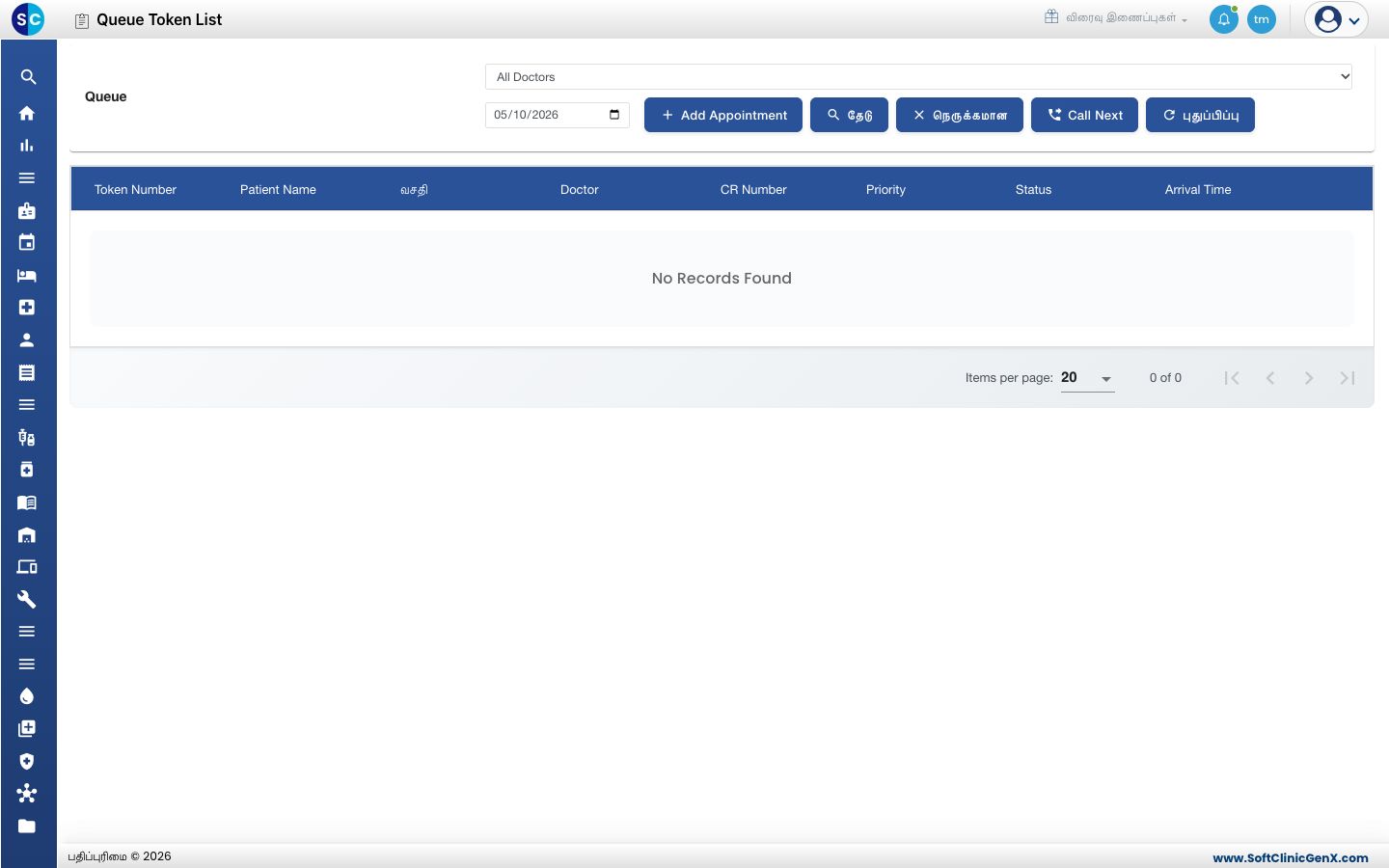Screen dimensions: 1389x868
Task: Click the Call Next button
Action: (x=1085, y=115)
